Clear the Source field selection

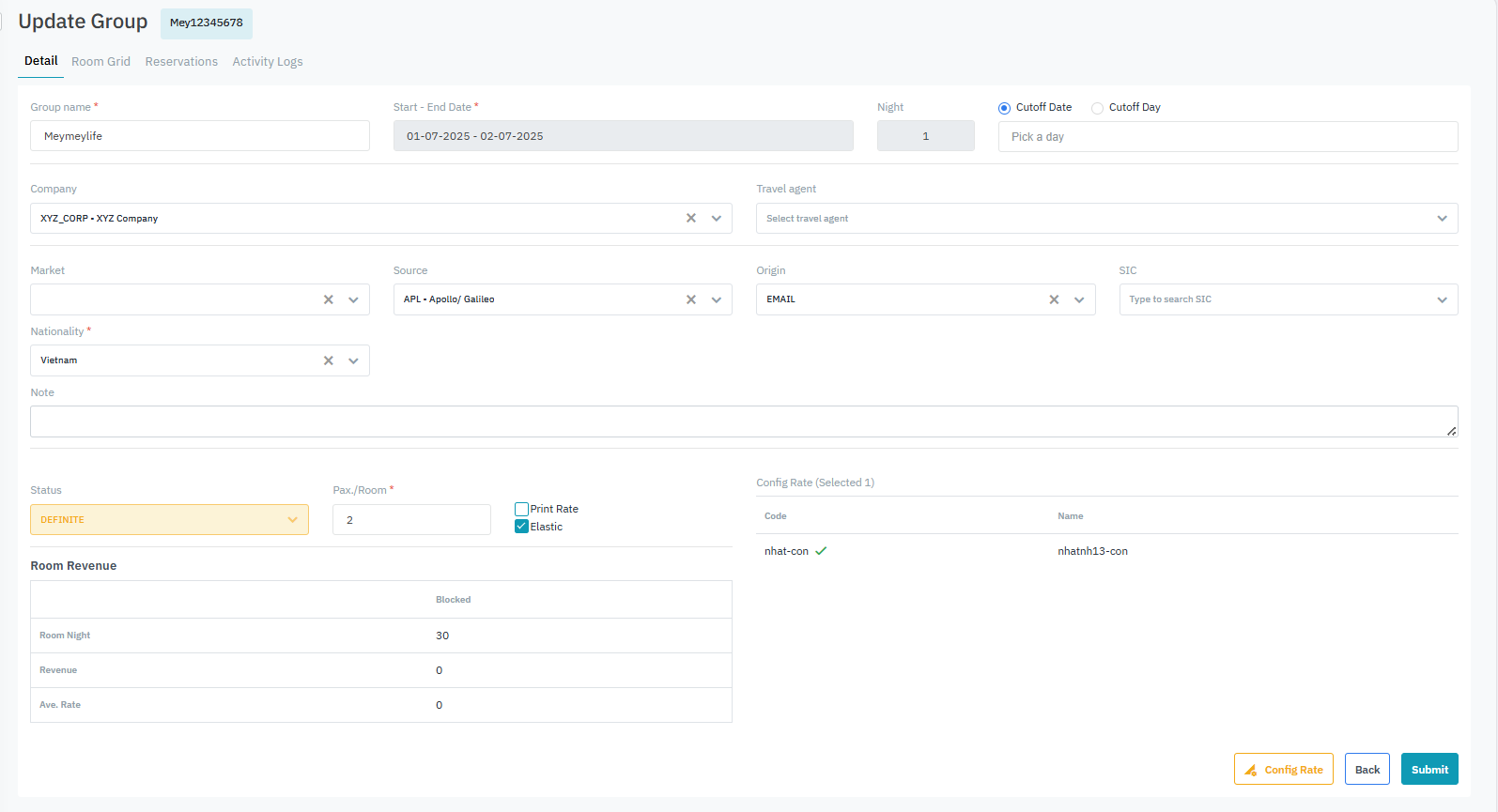691,299
